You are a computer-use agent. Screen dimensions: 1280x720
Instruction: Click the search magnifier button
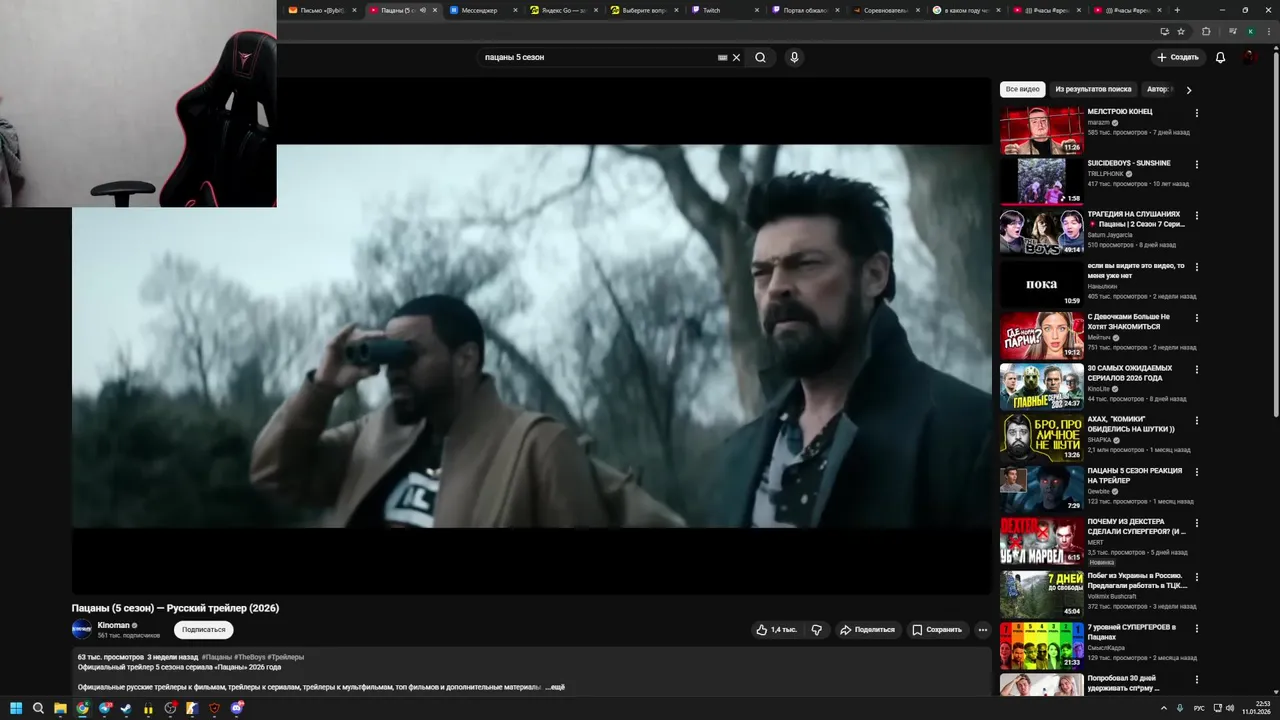[760, 57]
